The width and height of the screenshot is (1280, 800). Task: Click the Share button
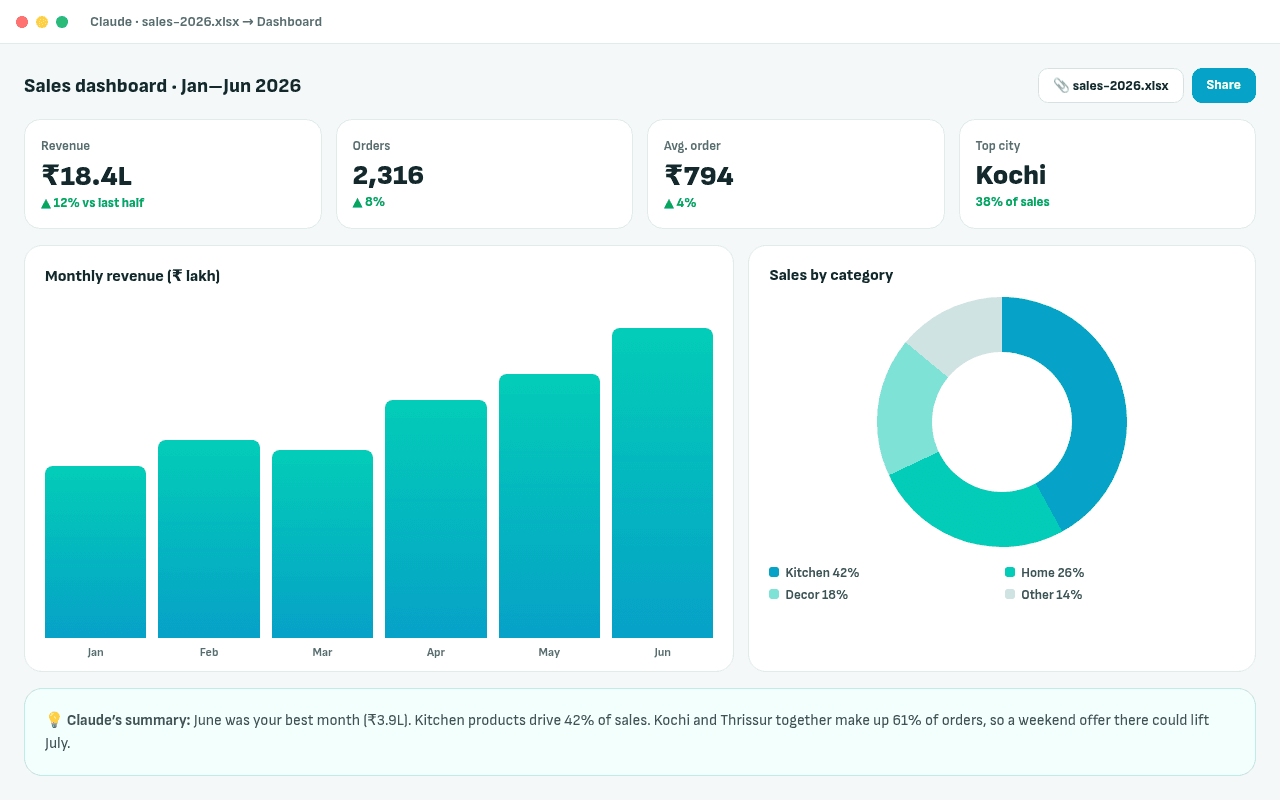(1223, 86)
